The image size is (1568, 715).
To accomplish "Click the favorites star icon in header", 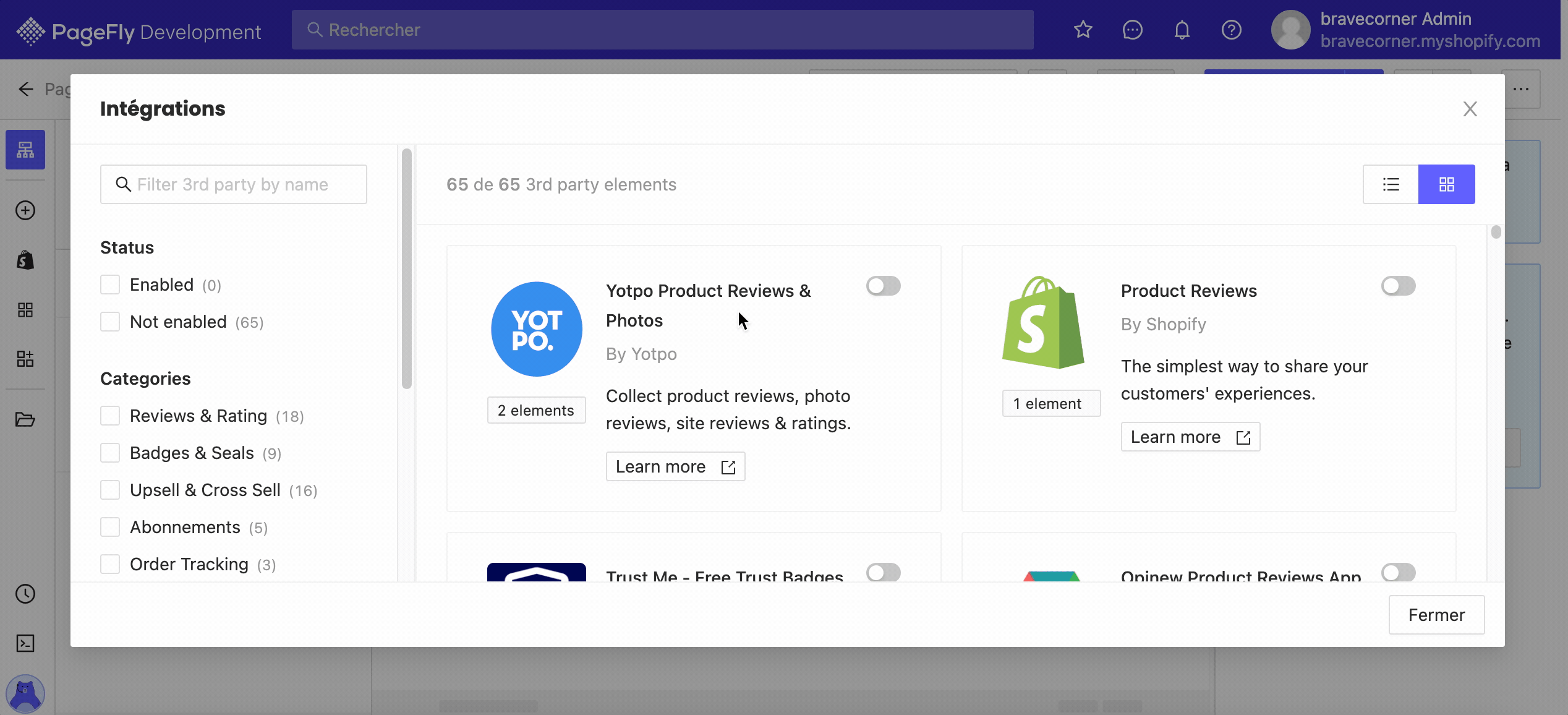I will [x=1083, y=30].
